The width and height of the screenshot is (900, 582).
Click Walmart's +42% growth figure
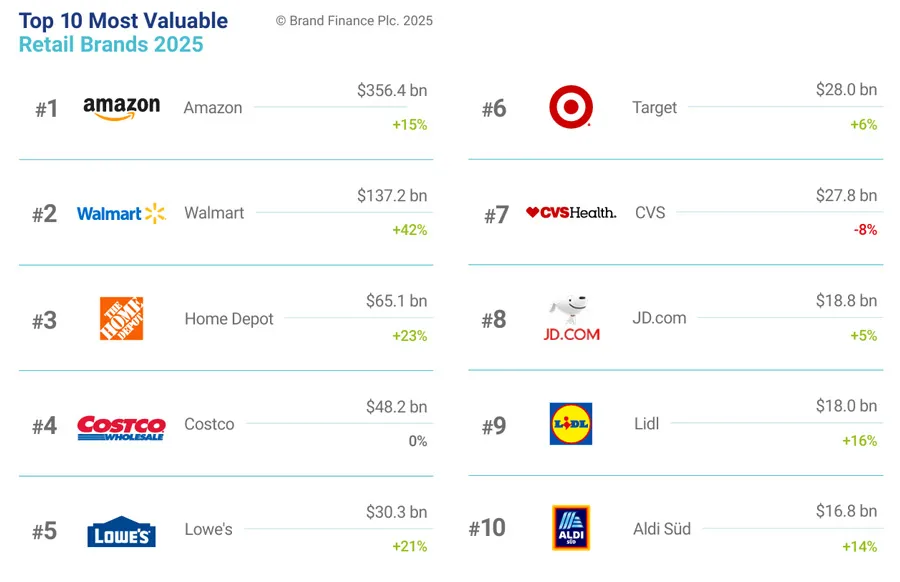point(410,230)
